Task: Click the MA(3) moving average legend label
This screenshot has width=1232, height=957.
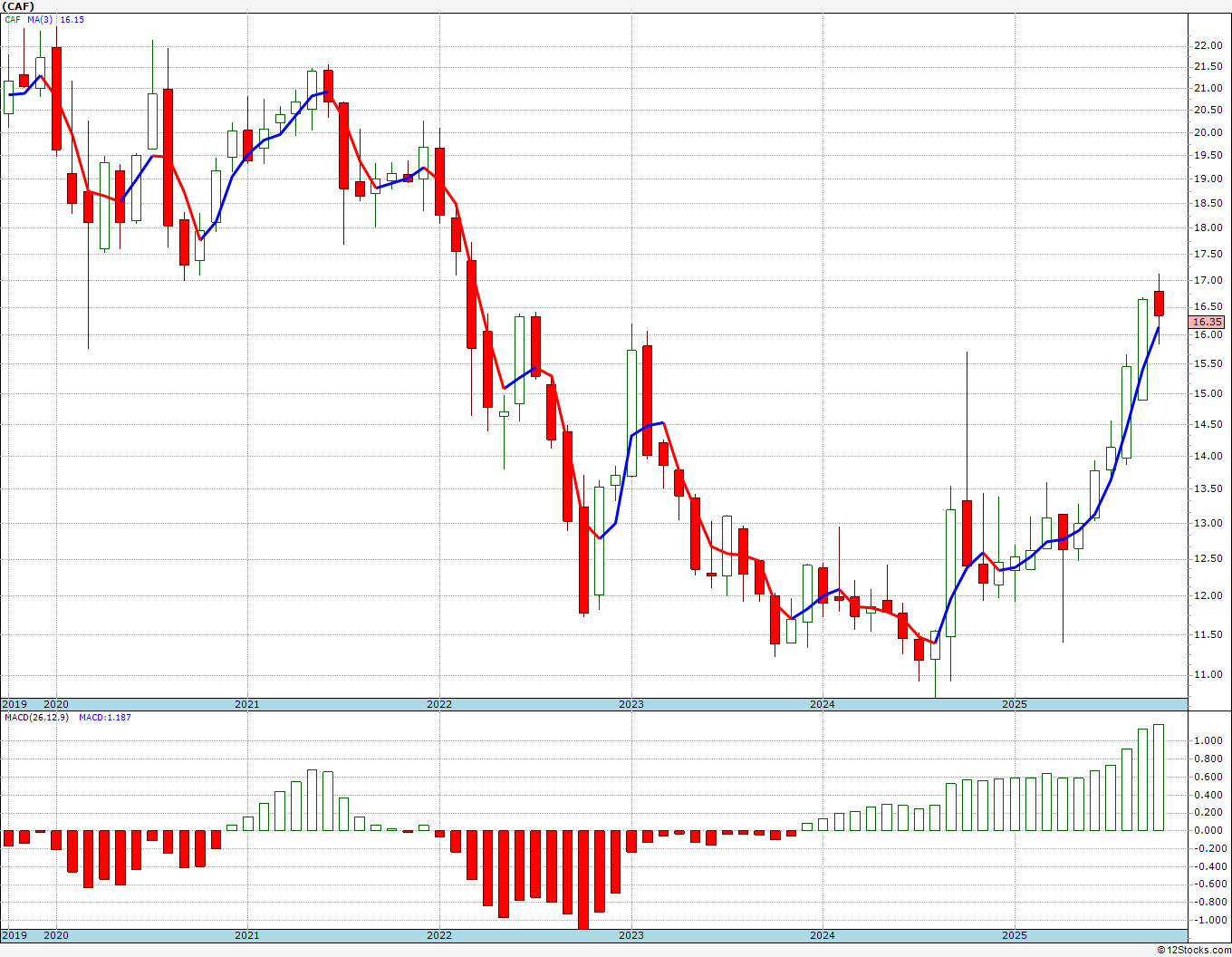Action: pyautogui.click(x=41, y=19)
